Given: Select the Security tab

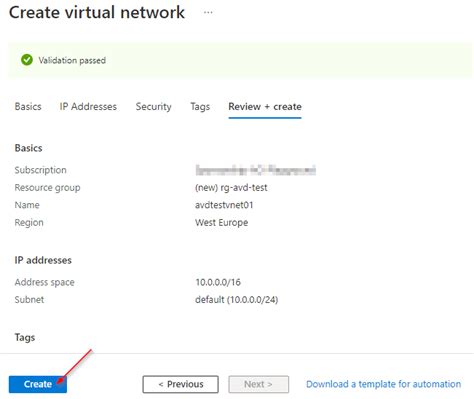Looking at the screenshot, I should point(153,107).
